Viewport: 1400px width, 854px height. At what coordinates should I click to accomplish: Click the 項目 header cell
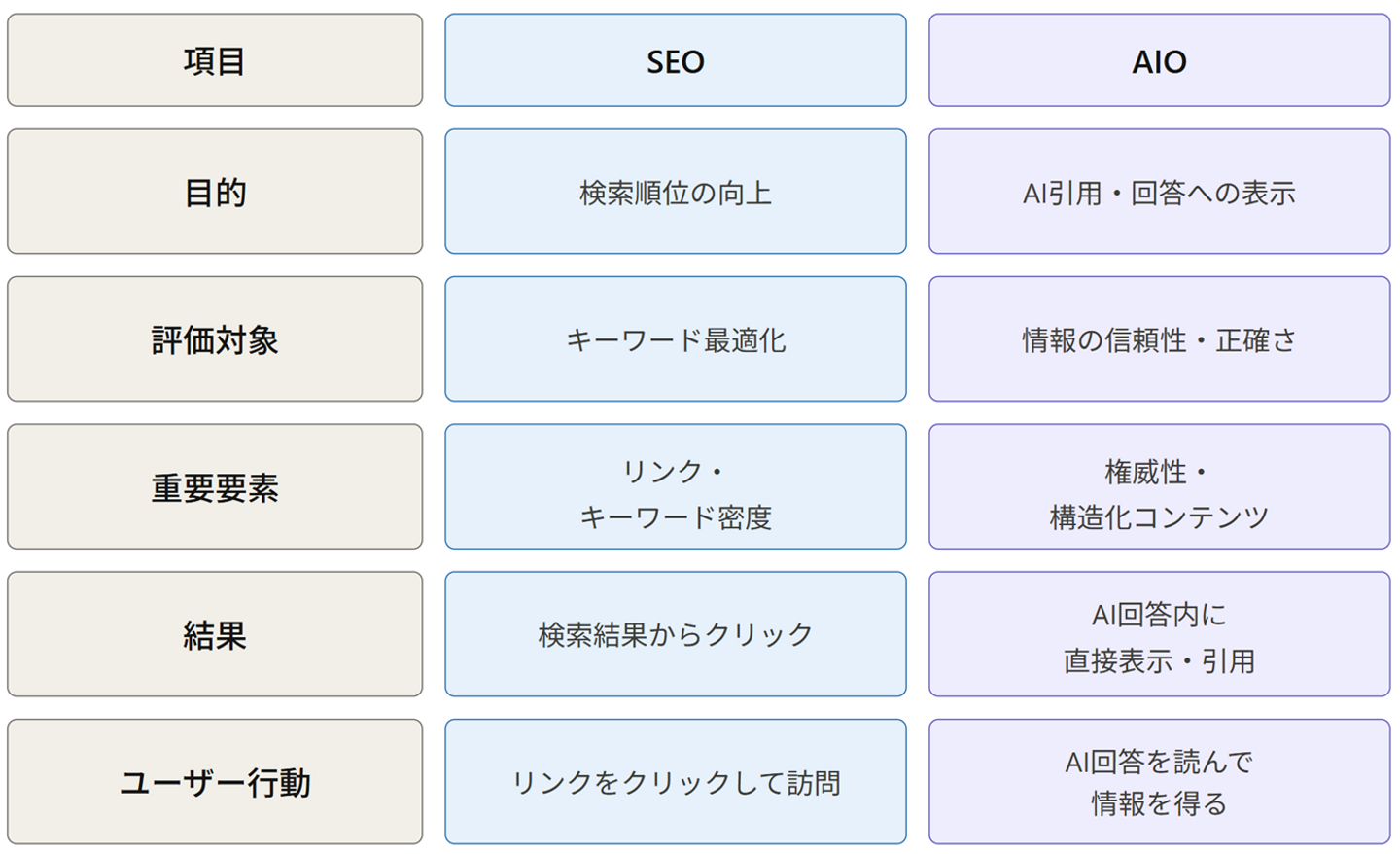[215, 60]
